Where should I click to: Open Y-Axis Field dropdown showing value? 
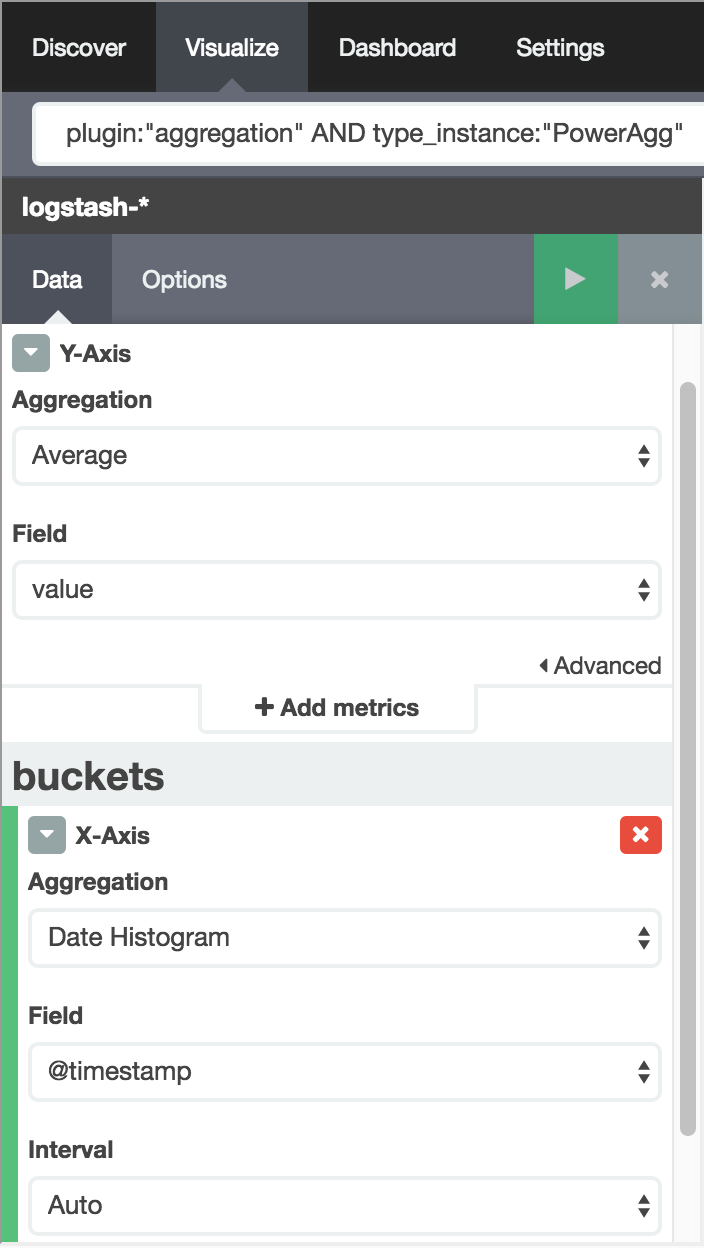click(x=336, y=590)
